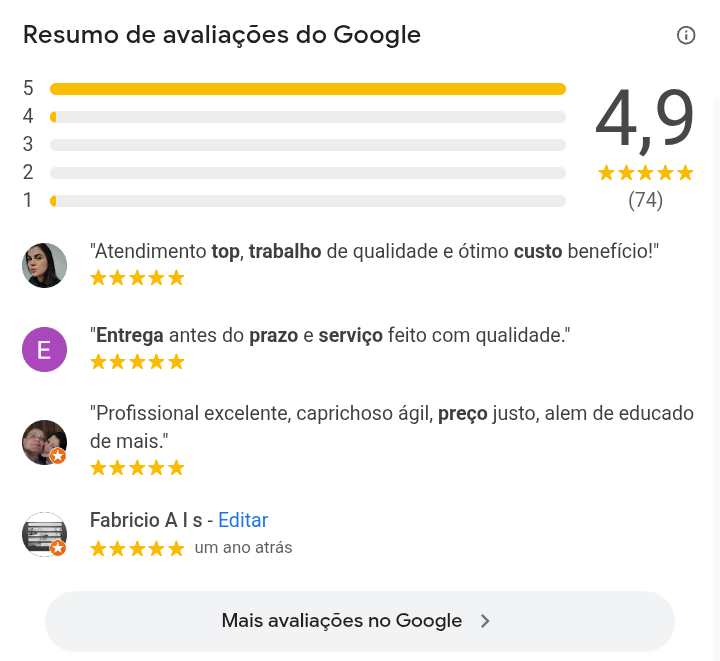
Task: Select the 4-star rating bar
Action: pos(308,117)
